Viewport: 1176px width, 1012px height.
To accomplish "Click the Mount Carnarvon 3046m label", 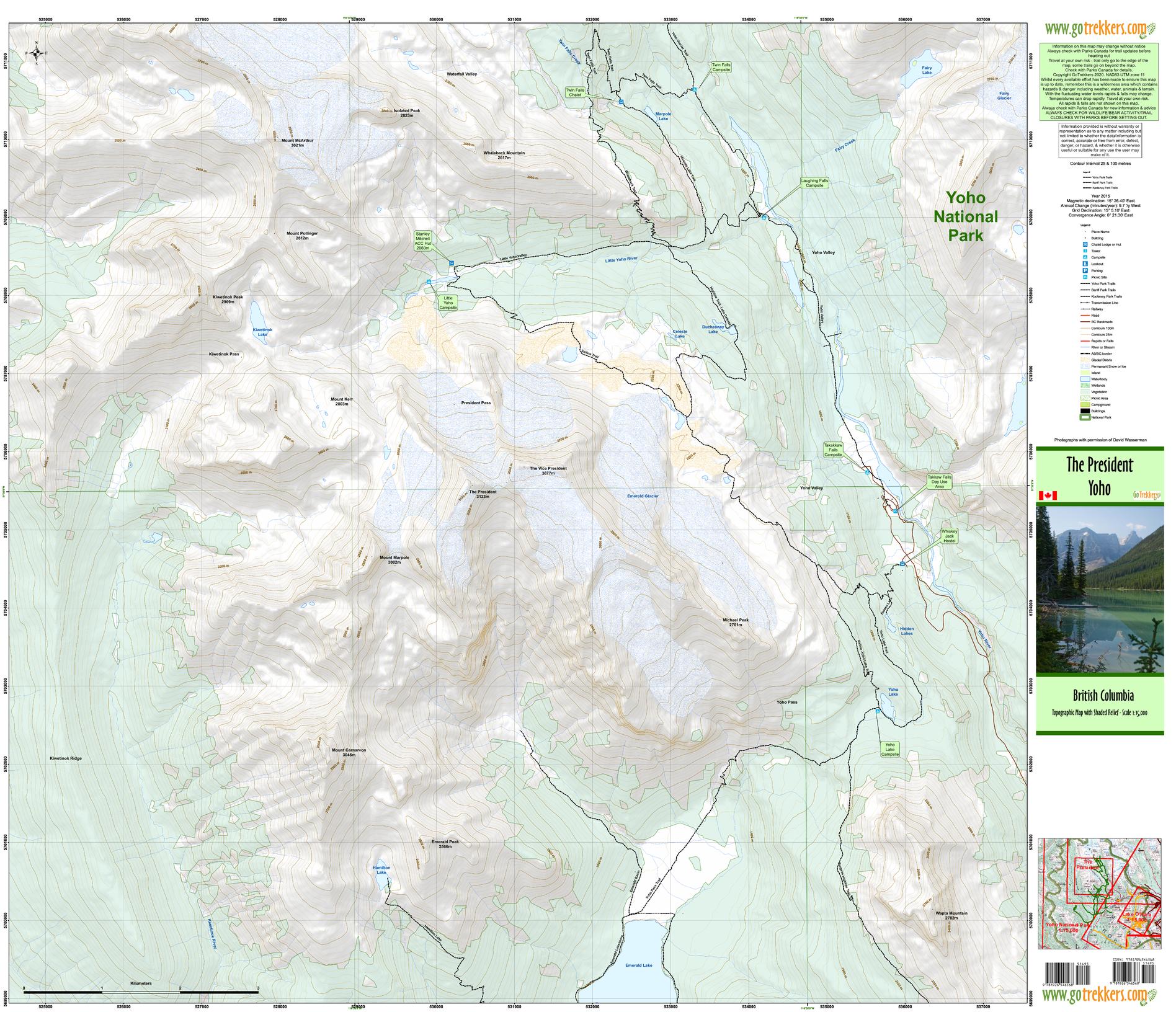I will pyautogui.click(x=349, y=752).
